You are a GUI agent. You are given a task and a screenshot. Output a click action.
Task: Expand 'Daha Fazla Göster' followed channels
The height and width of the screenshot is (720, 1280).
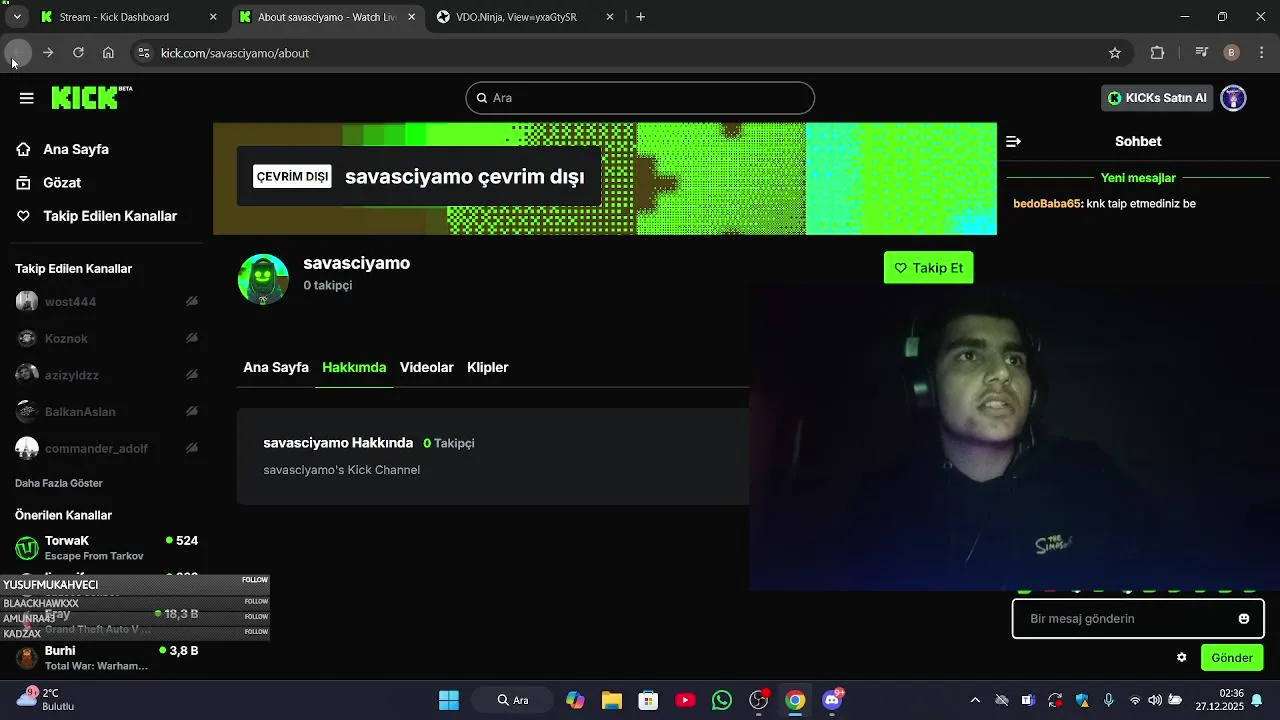pos(59,483)
